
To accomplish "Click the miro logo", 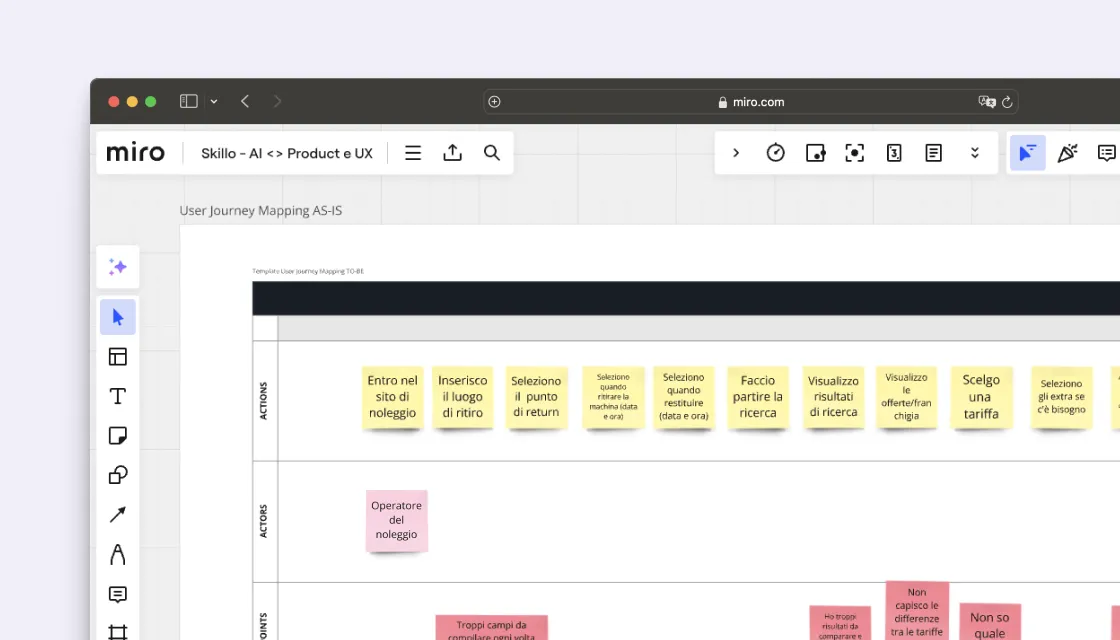I will click(136, 152).
